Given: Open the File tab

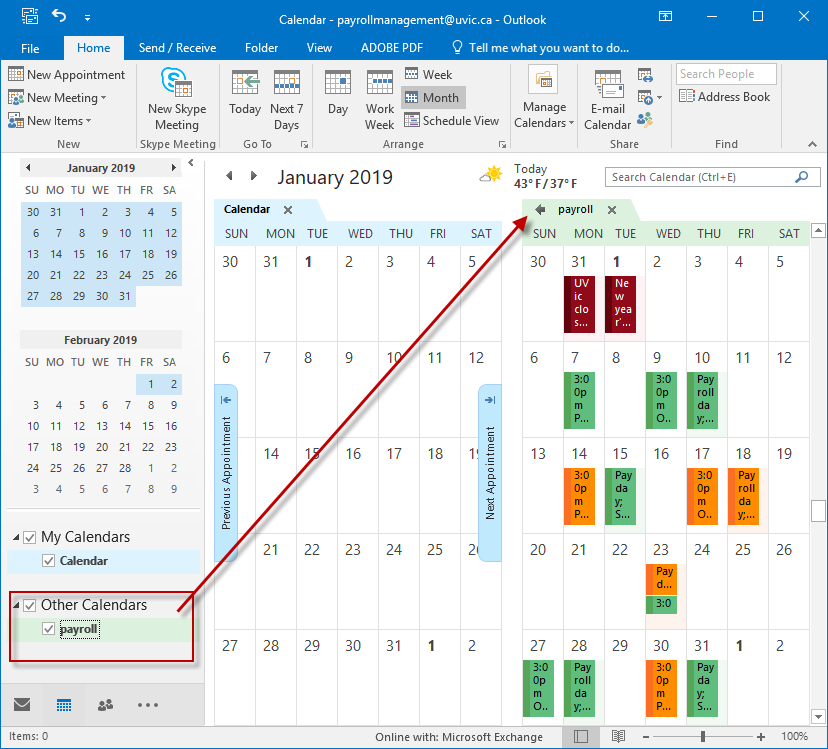Looking at the screenshot, I should [x=30, y=49].
